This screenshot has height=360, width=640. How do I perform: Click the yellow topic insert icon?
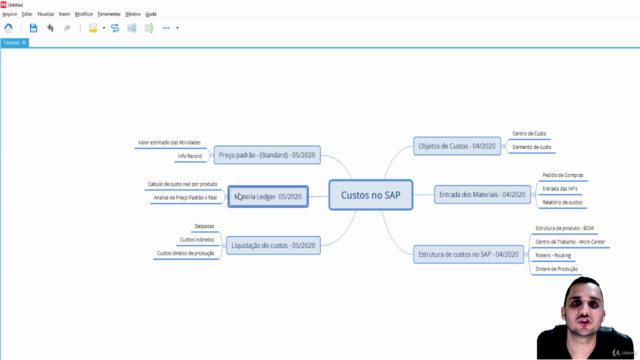pos(93,28)
